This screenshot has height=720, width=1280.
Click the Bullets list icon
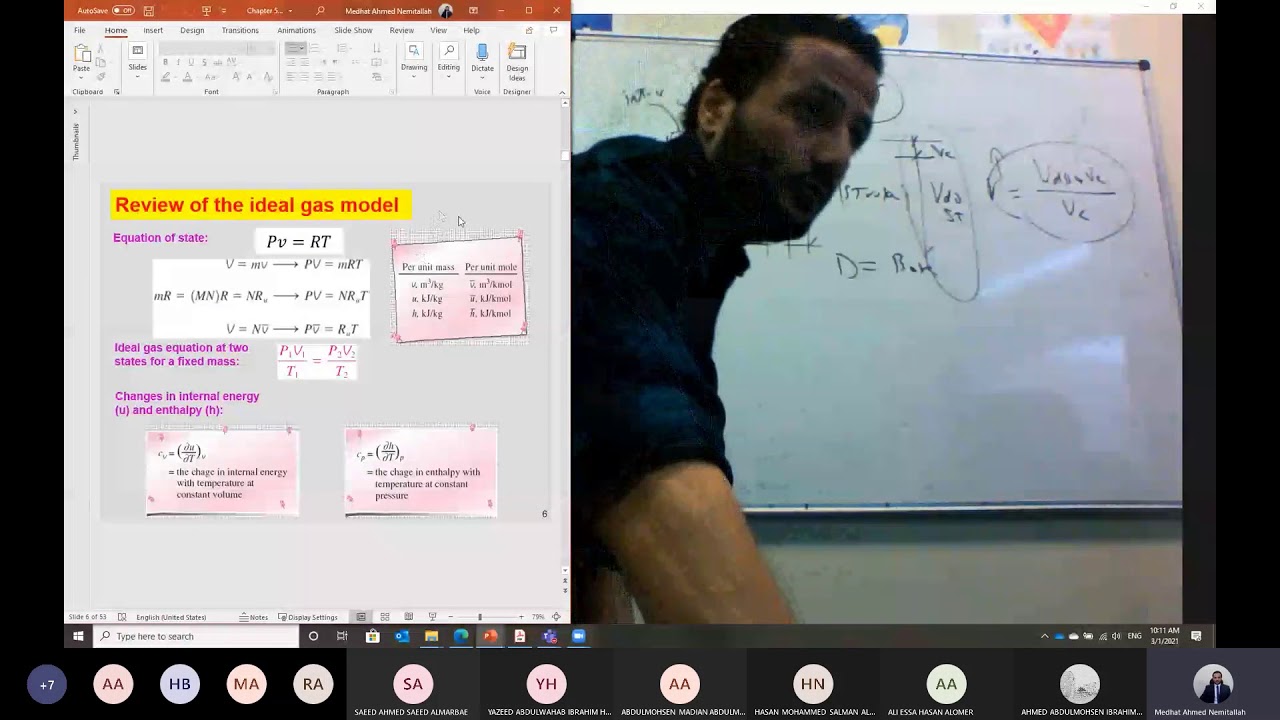tap(291, 48)
